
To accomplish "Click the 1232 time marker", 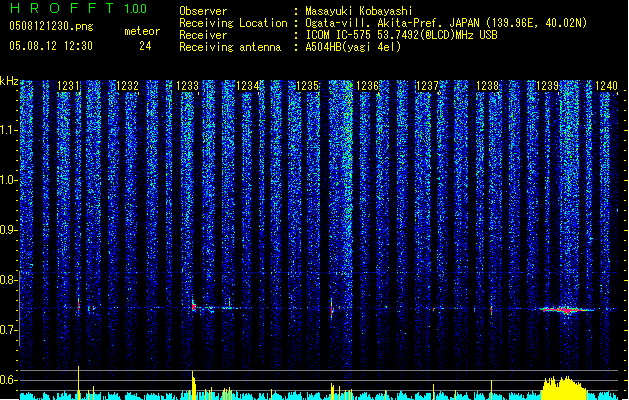I will click(127, 86).
